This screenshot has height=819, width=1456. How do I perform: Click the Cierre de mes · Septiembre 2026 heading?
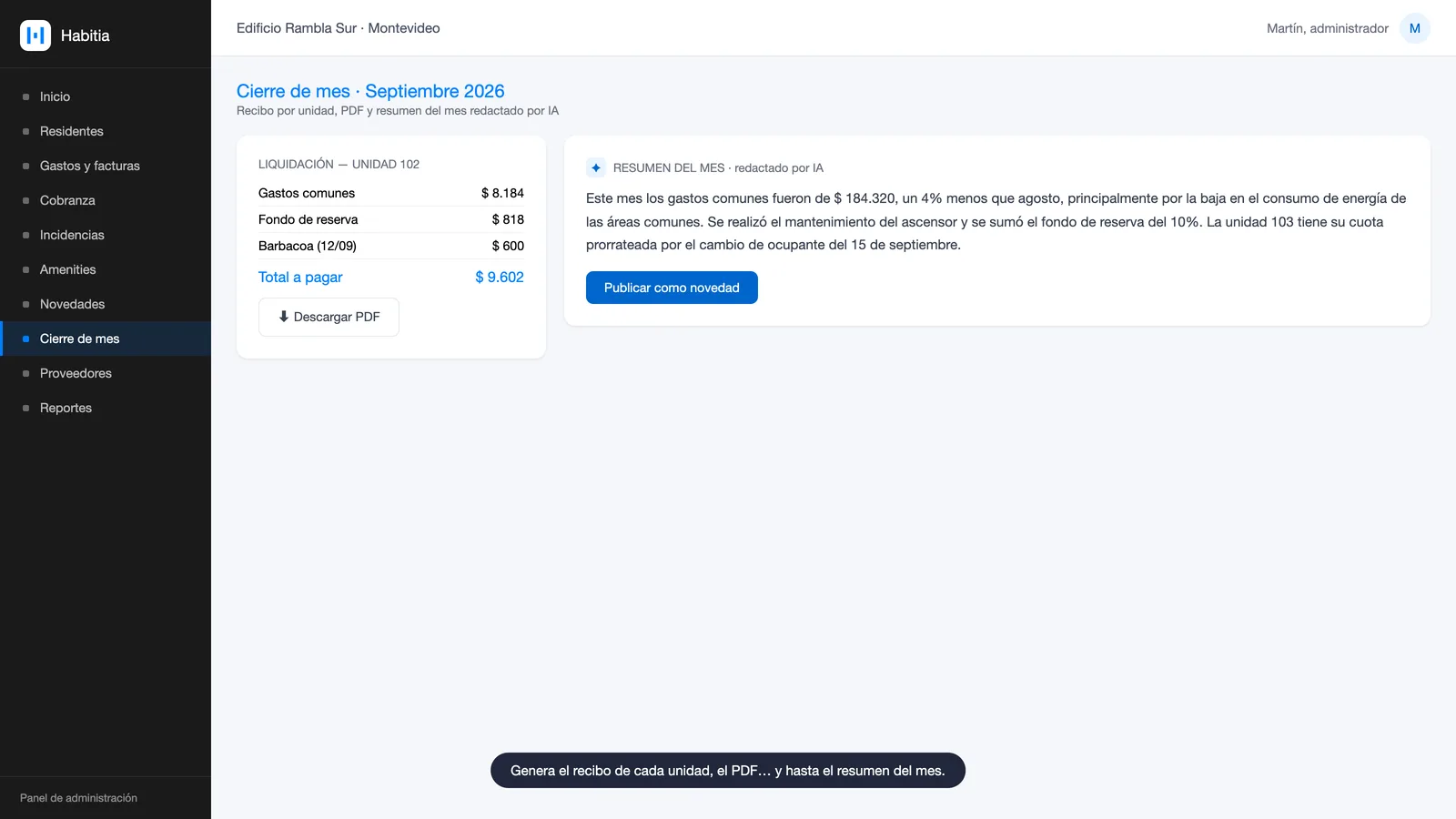370,91
